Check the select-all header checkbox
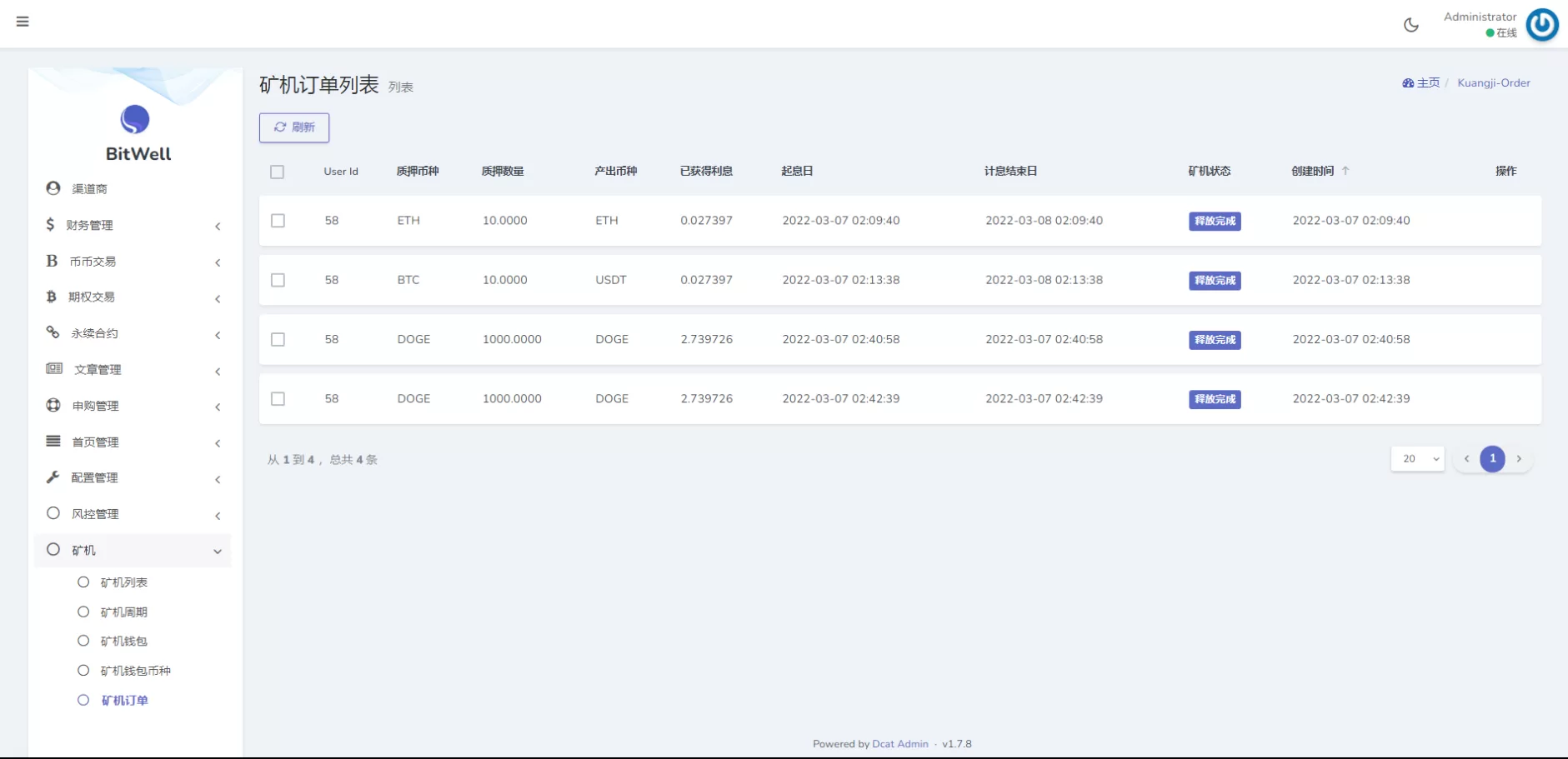 point(278,172)
